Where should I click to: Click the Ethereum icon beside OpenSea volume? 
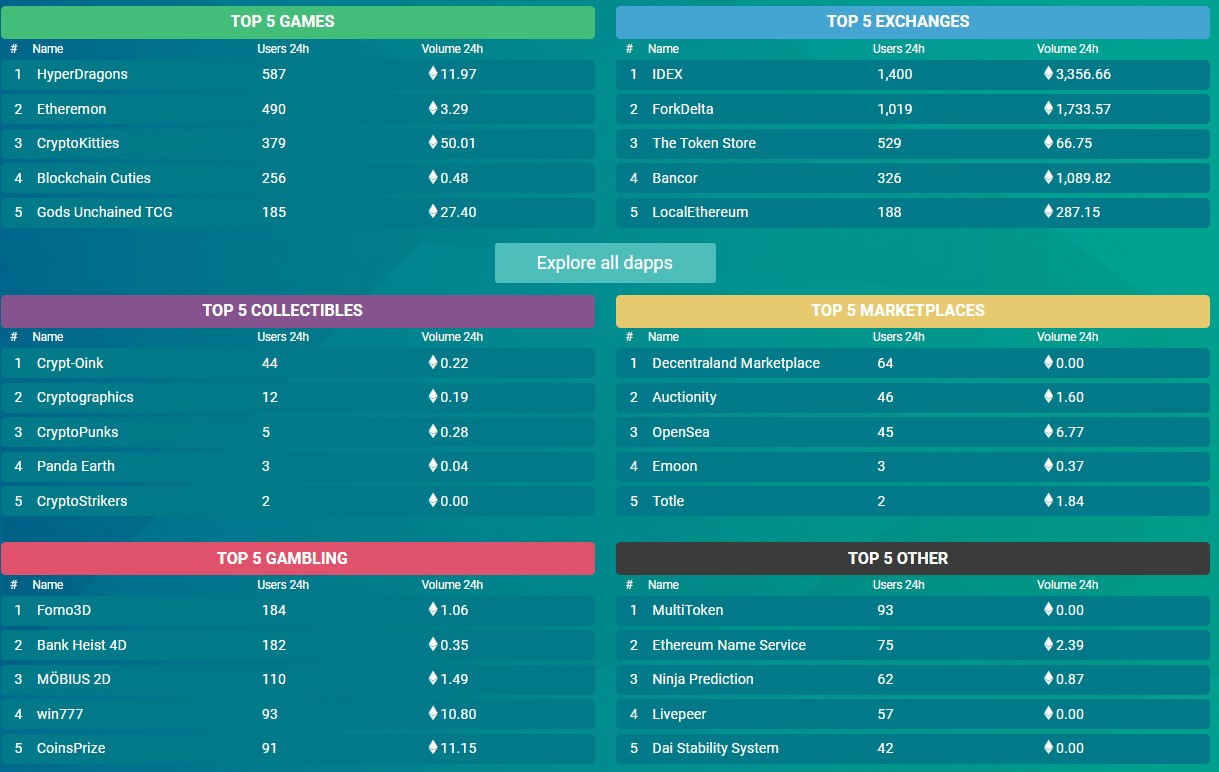pyautogui.click(x=1048, y=431)
